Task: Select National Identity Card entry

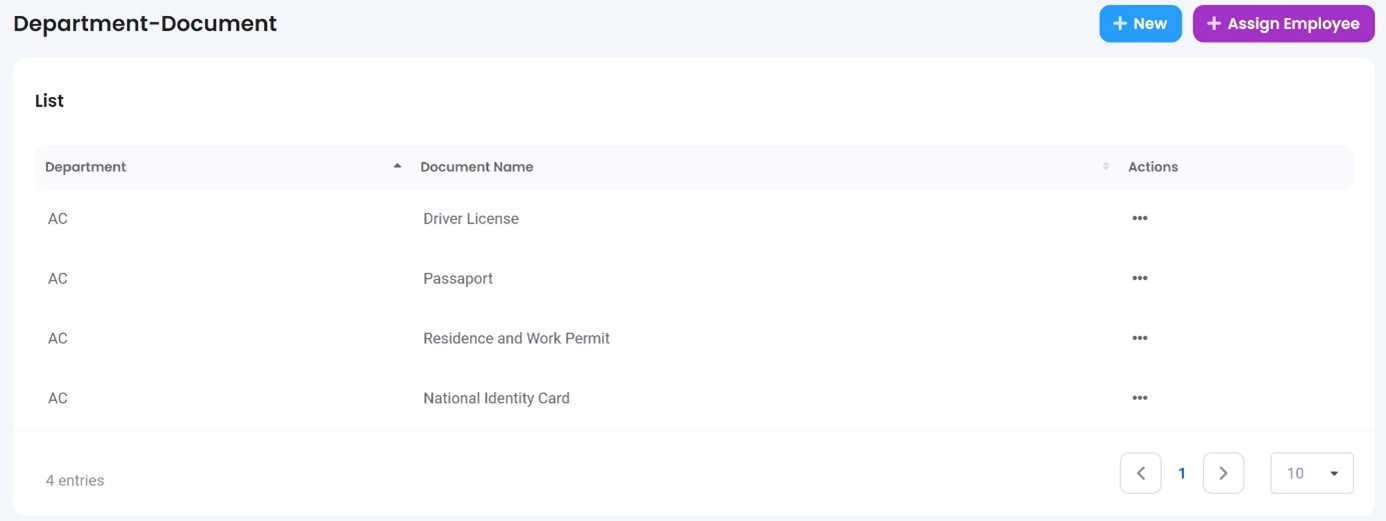Action: pyautogui.click(x=496, y=398)
